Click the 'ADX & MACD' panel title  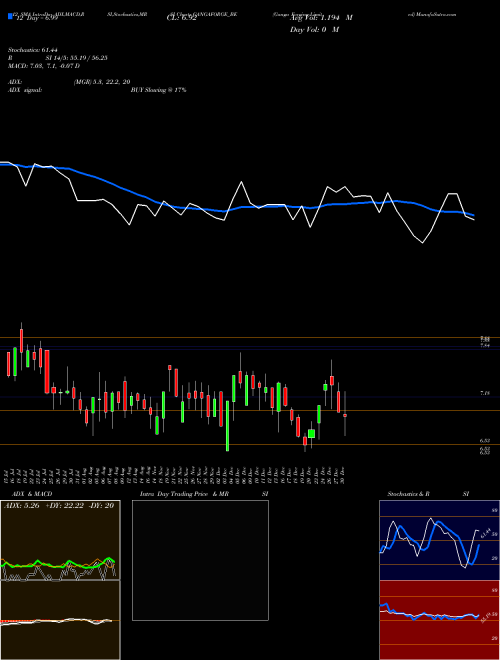(32, 494)
